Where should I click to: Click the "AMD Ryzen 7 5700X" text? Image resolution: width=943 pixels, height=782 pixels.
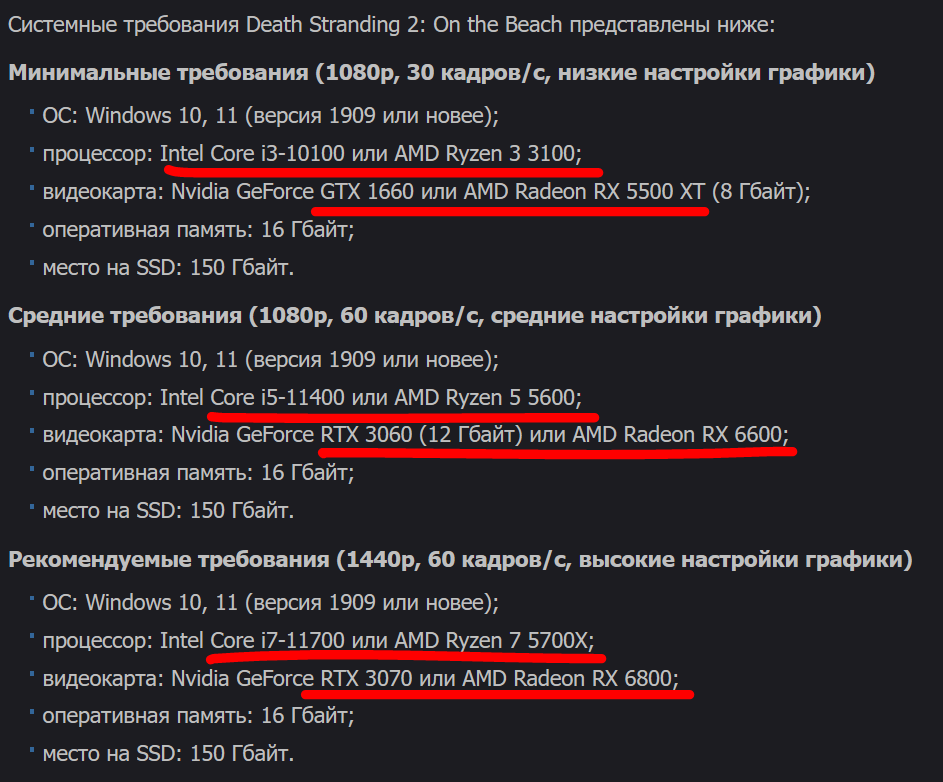pos(492,640)
